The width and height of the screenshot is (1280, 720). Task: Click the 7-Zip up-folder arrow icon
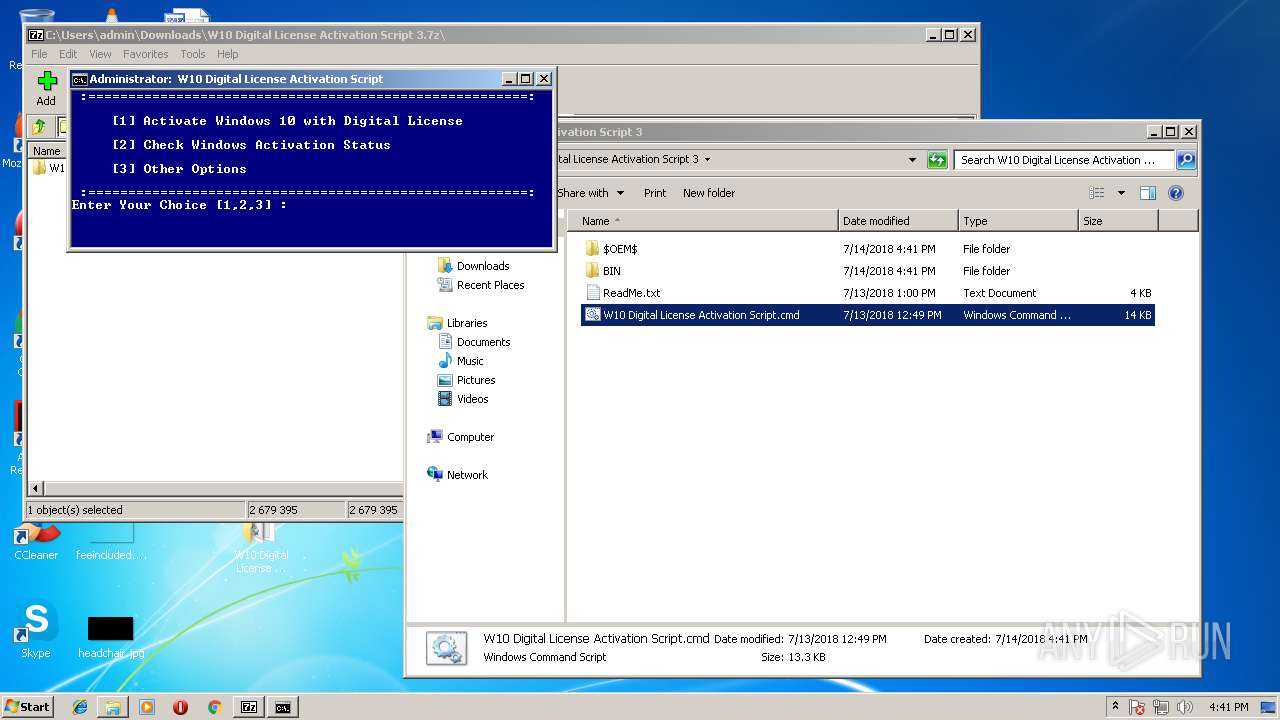39,127
